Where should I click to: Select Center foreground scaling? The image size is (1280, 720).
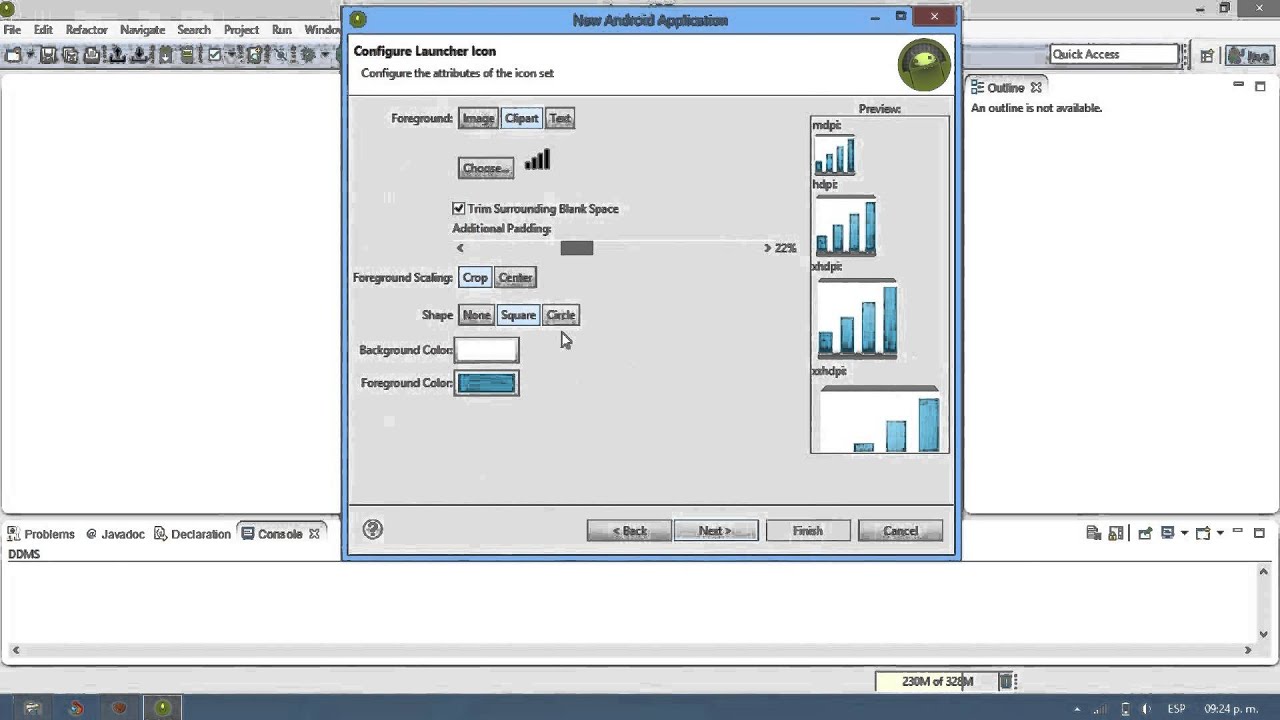[515, 277]
